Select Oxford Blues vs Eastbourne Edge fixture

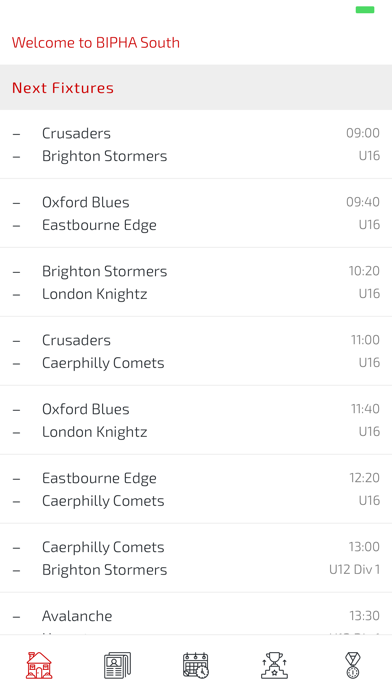pyautogui.click(x=196, y=213)
